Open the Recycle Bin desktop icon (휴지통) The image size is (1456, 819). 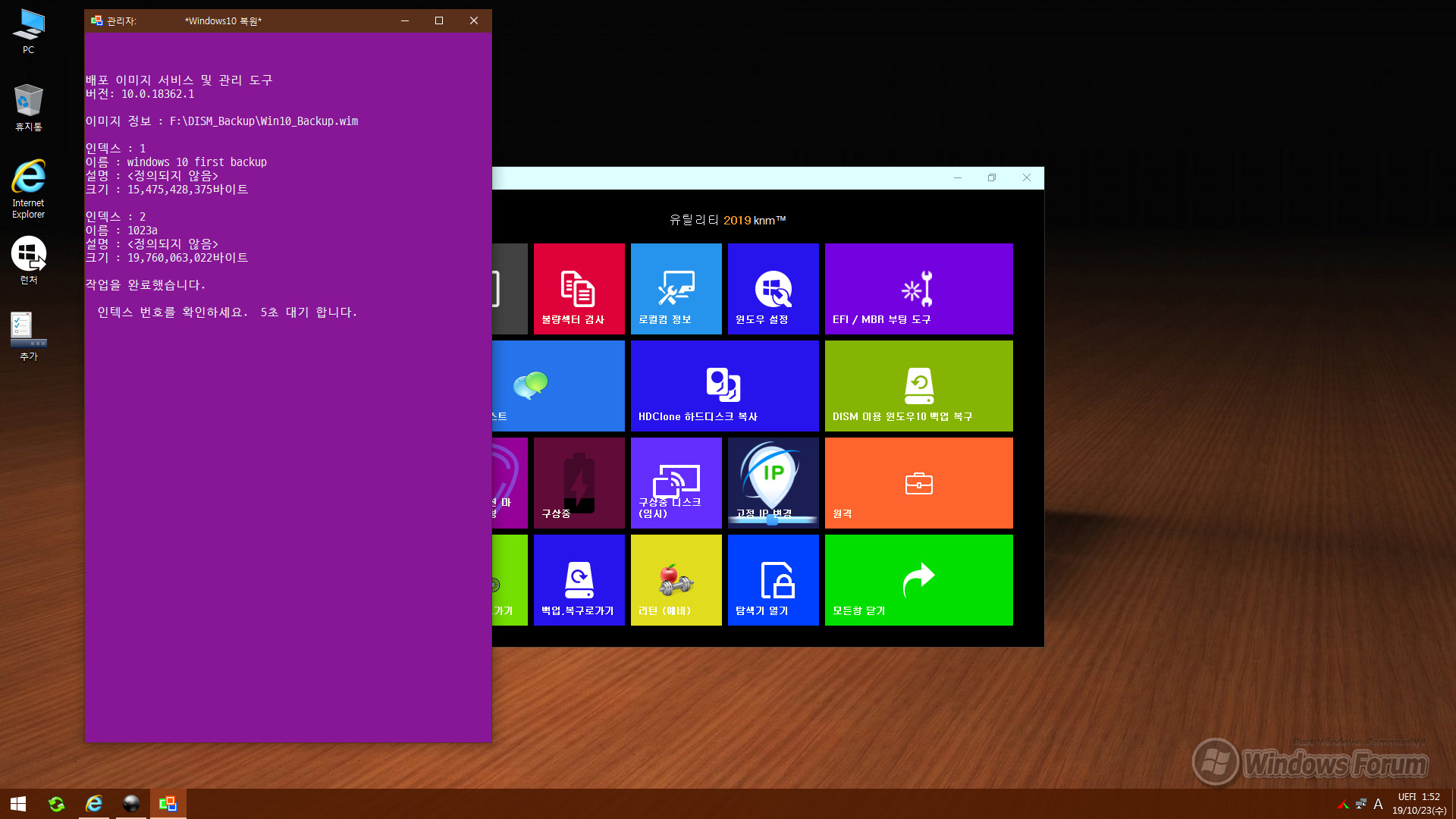28,108
